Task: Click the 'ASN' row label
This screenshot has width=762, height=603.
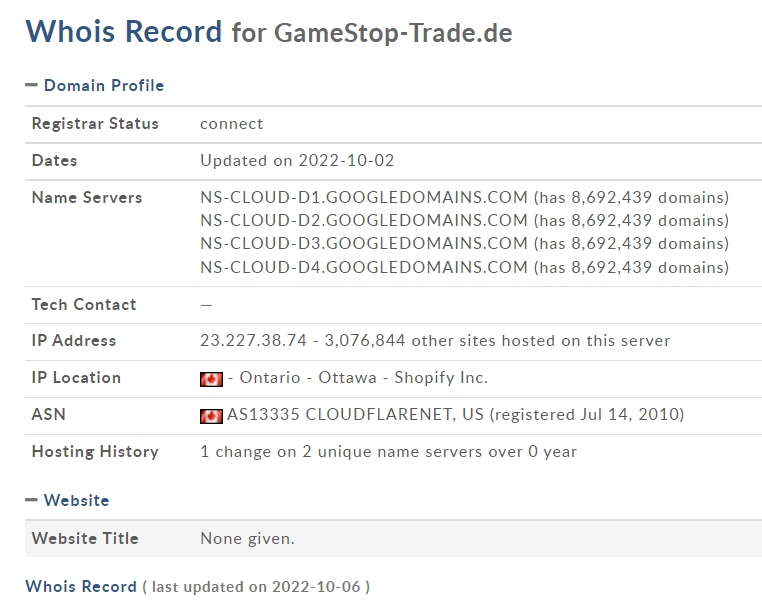Action: pyautogui.click(x=49, y=414)
